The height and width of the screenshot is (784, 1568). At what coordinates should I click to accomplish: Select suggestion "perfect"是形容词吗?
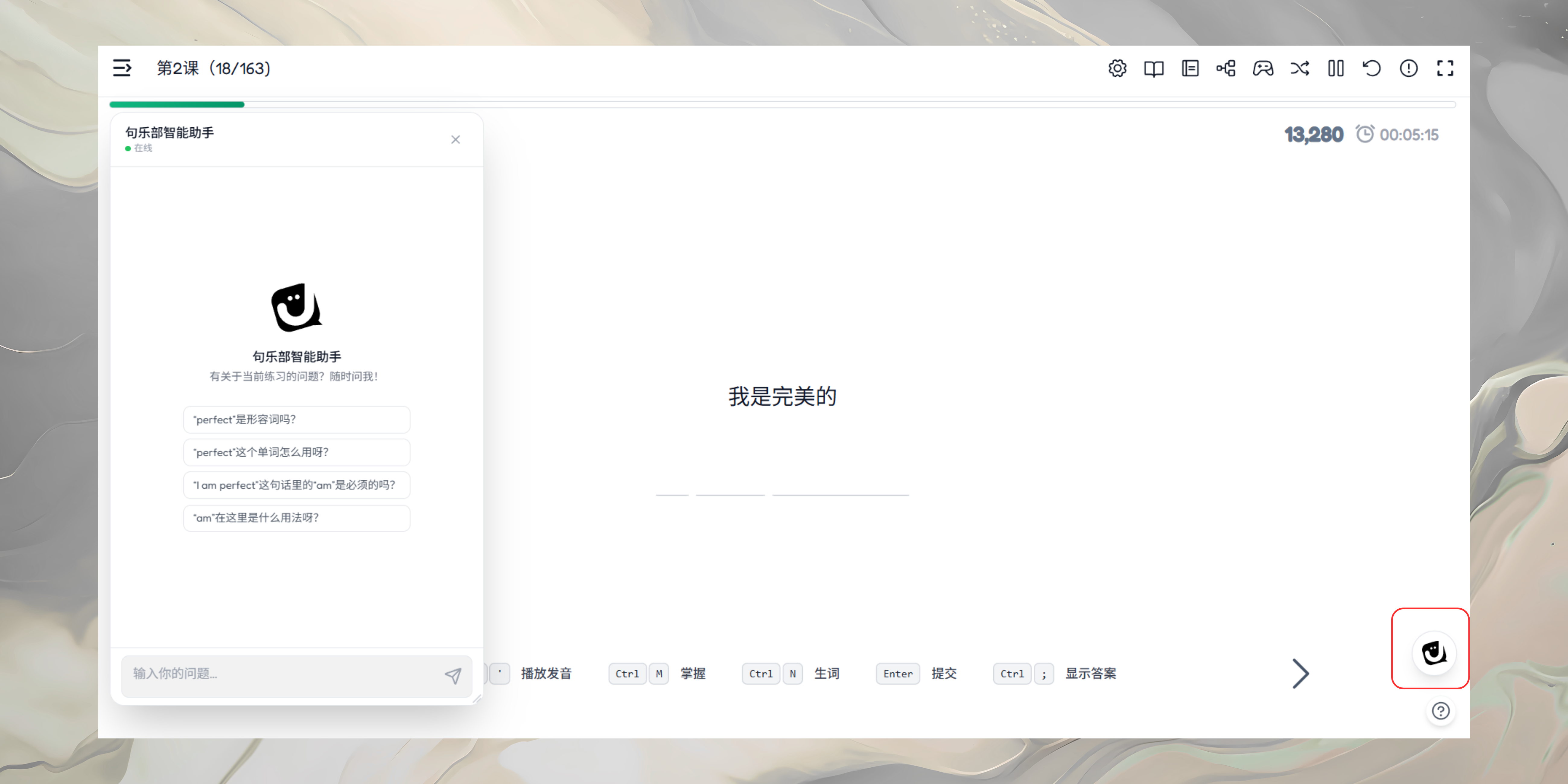pos(297,419)
